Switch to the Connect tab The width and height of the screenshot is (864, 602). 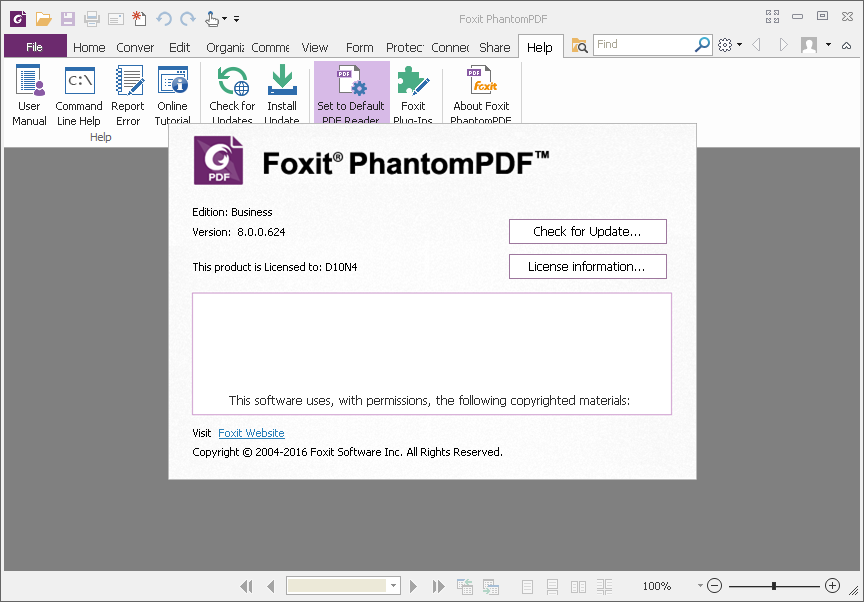[450, 47]
